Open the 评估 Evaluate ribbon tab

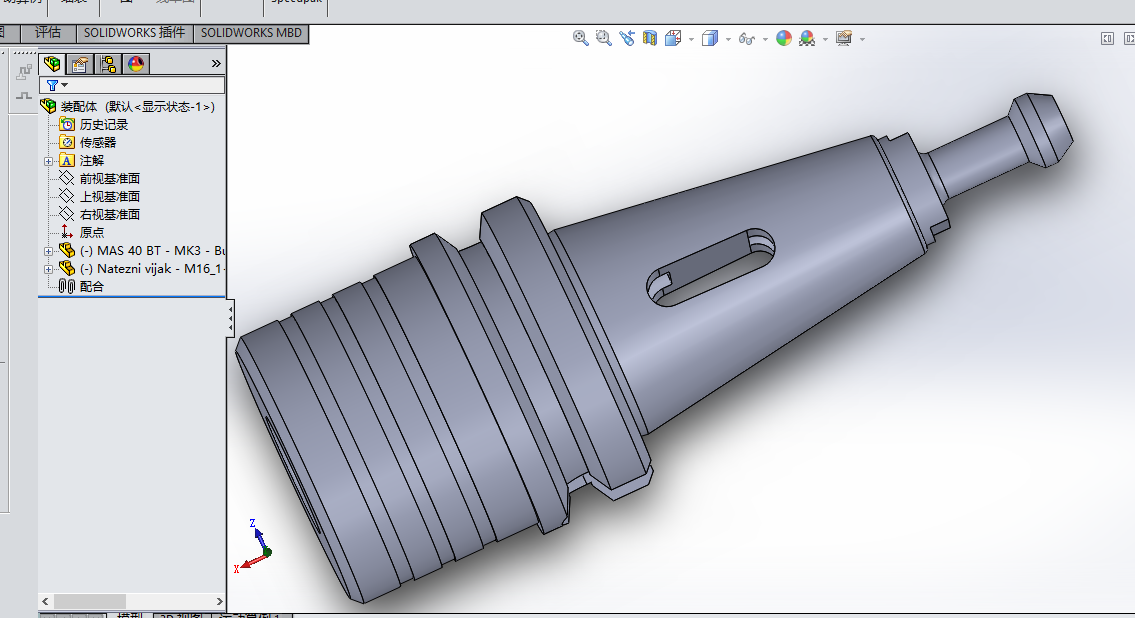[x=48, y=33]
